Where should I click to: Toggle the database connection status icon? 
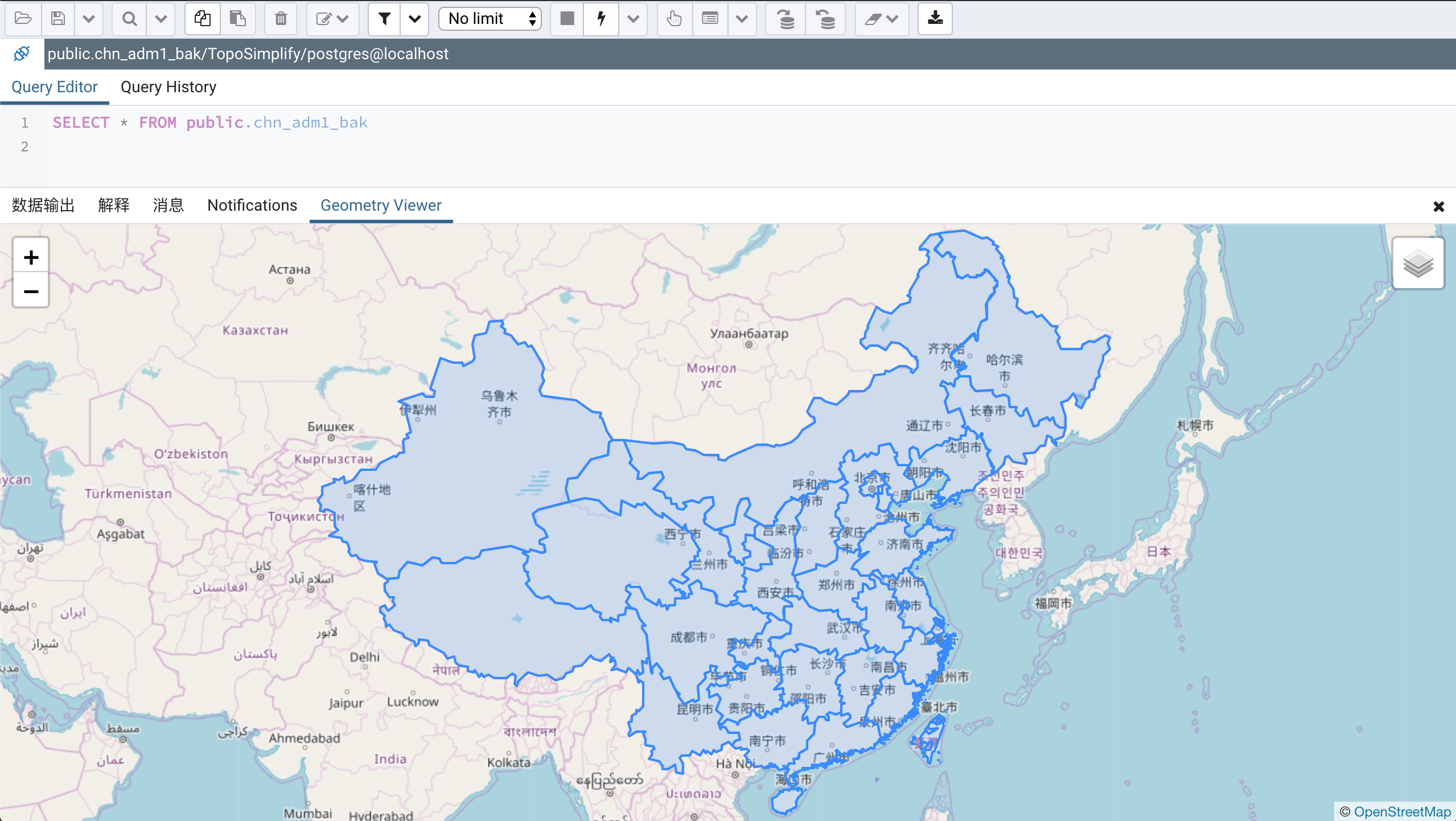tap(22, 54)
